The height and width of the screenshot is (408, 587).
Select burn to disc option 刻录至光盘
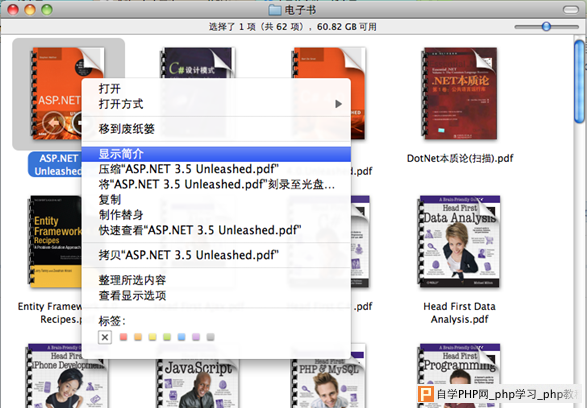pos(216,185)
